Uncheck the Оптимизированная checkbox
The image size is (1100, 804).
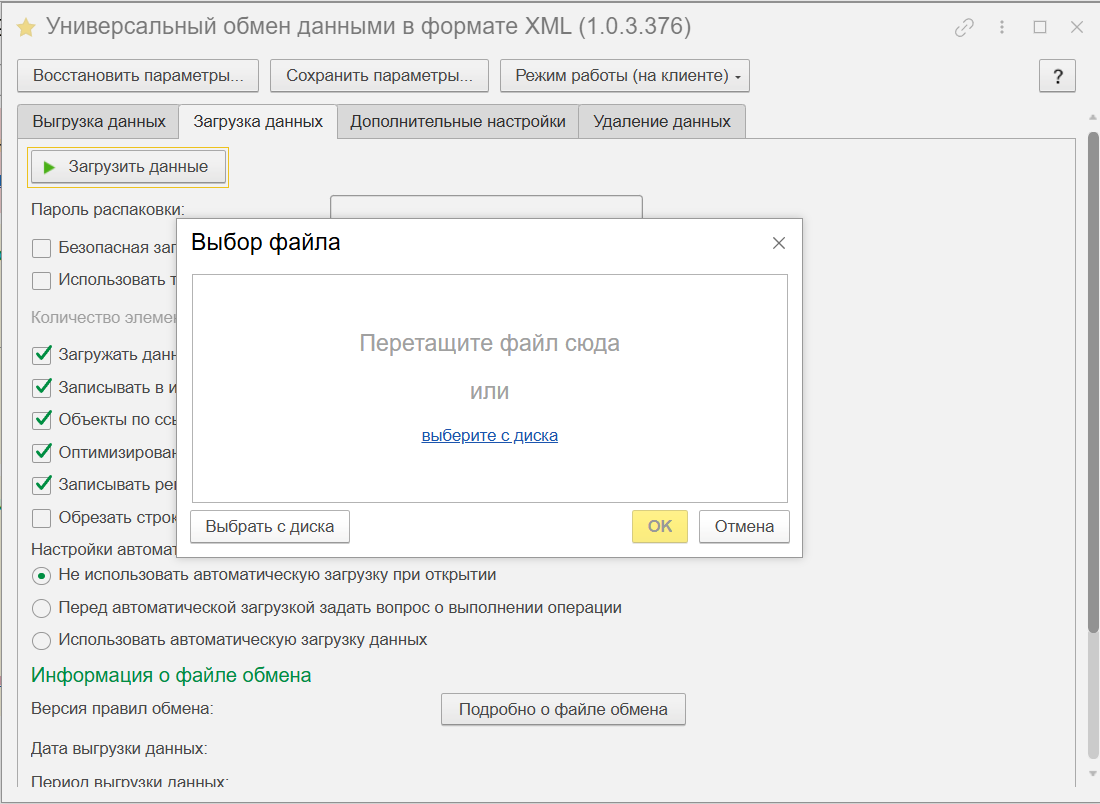click(x=41, y=453)
